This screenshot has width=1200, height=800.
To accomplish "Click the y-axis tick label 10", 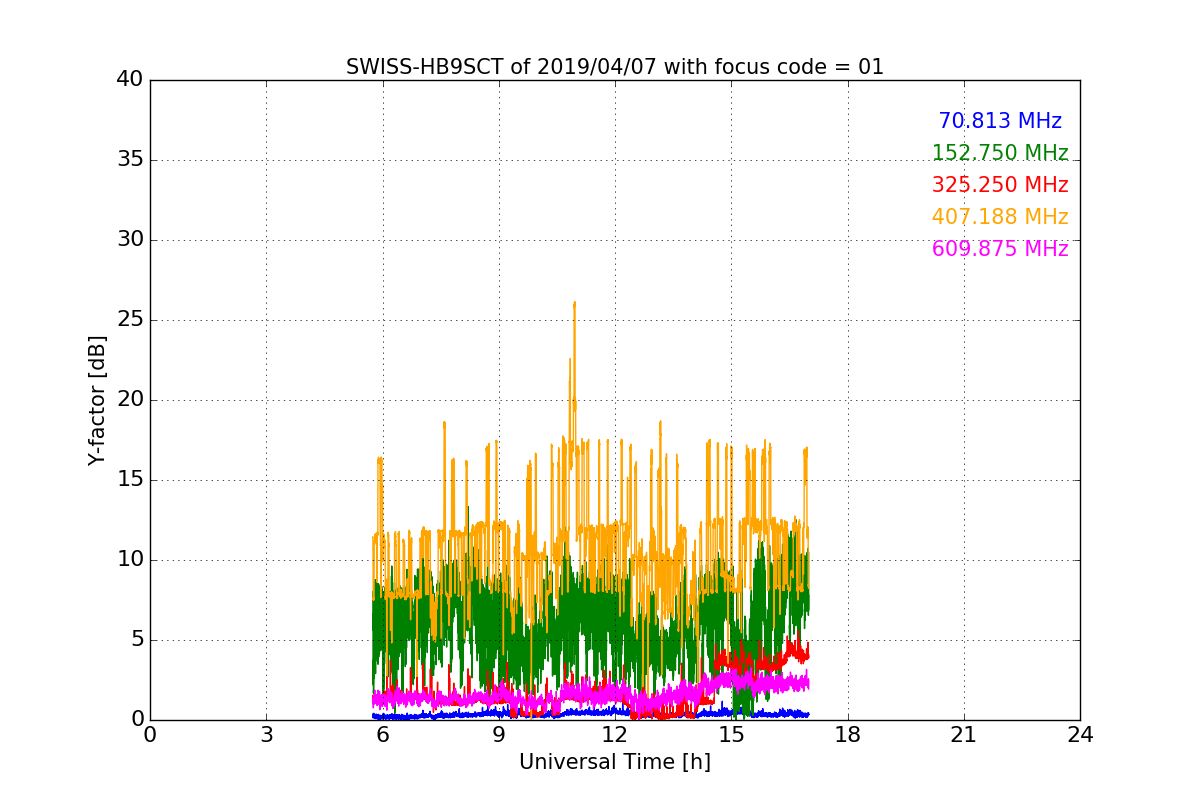I will (130, 560).
